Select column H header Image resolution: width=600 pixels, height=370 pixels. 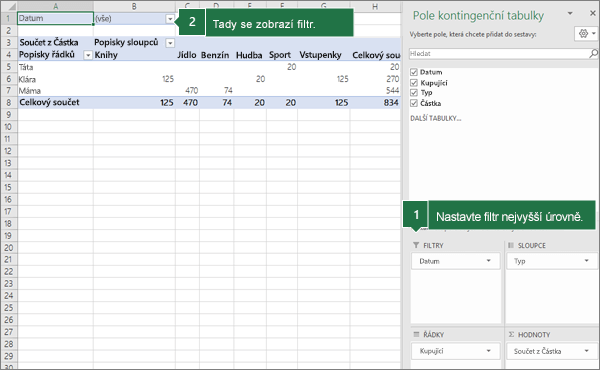(x=375, y=6)
